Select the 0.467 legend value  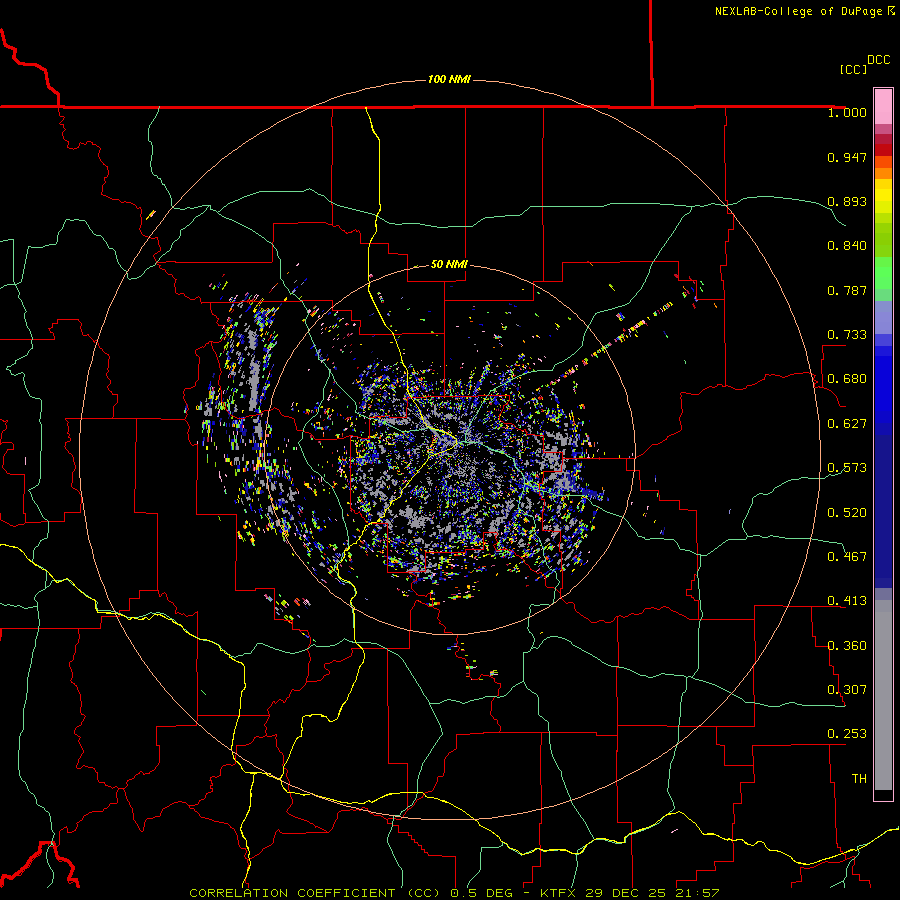(x=847, y=557)
